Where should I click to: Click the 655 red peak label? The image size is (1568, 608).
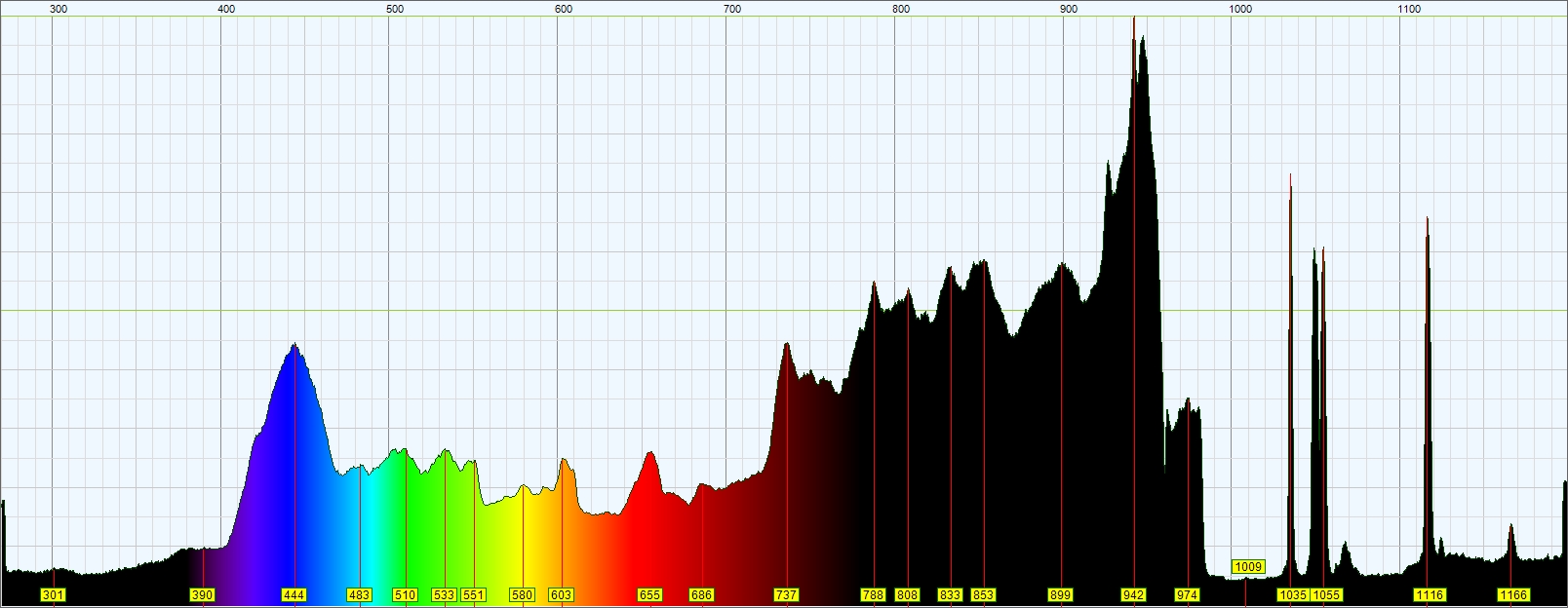coord(649,594)
